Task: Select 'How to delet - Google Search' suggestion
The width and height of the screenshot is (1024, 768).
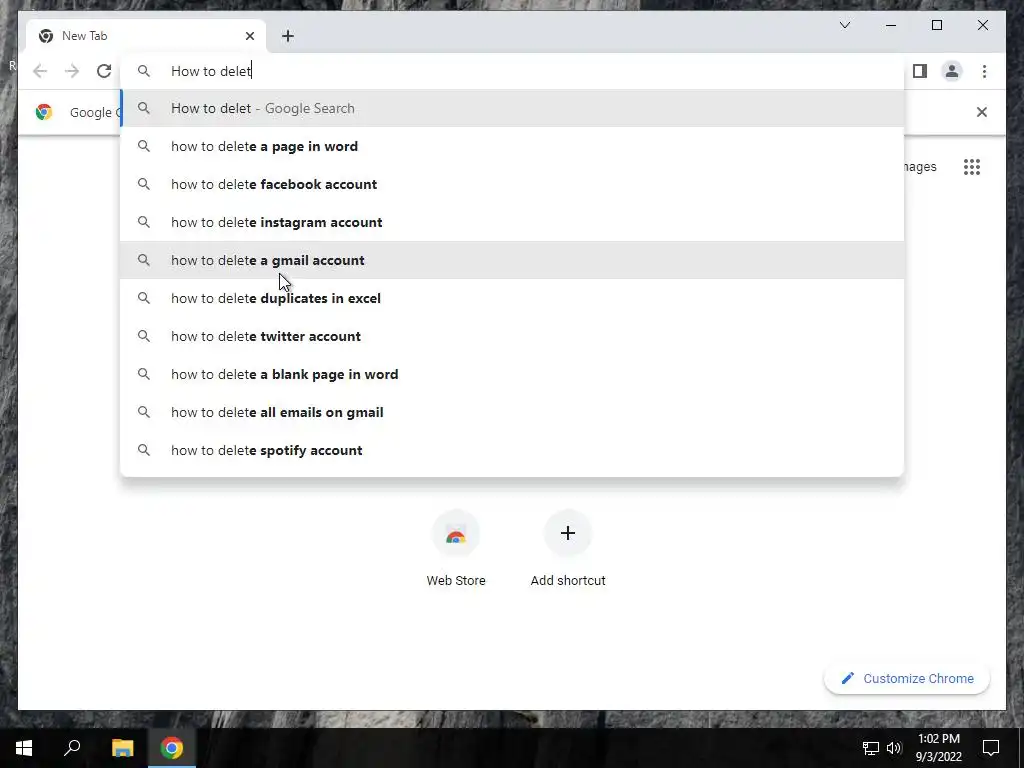Action: click(x=512, y=108)
